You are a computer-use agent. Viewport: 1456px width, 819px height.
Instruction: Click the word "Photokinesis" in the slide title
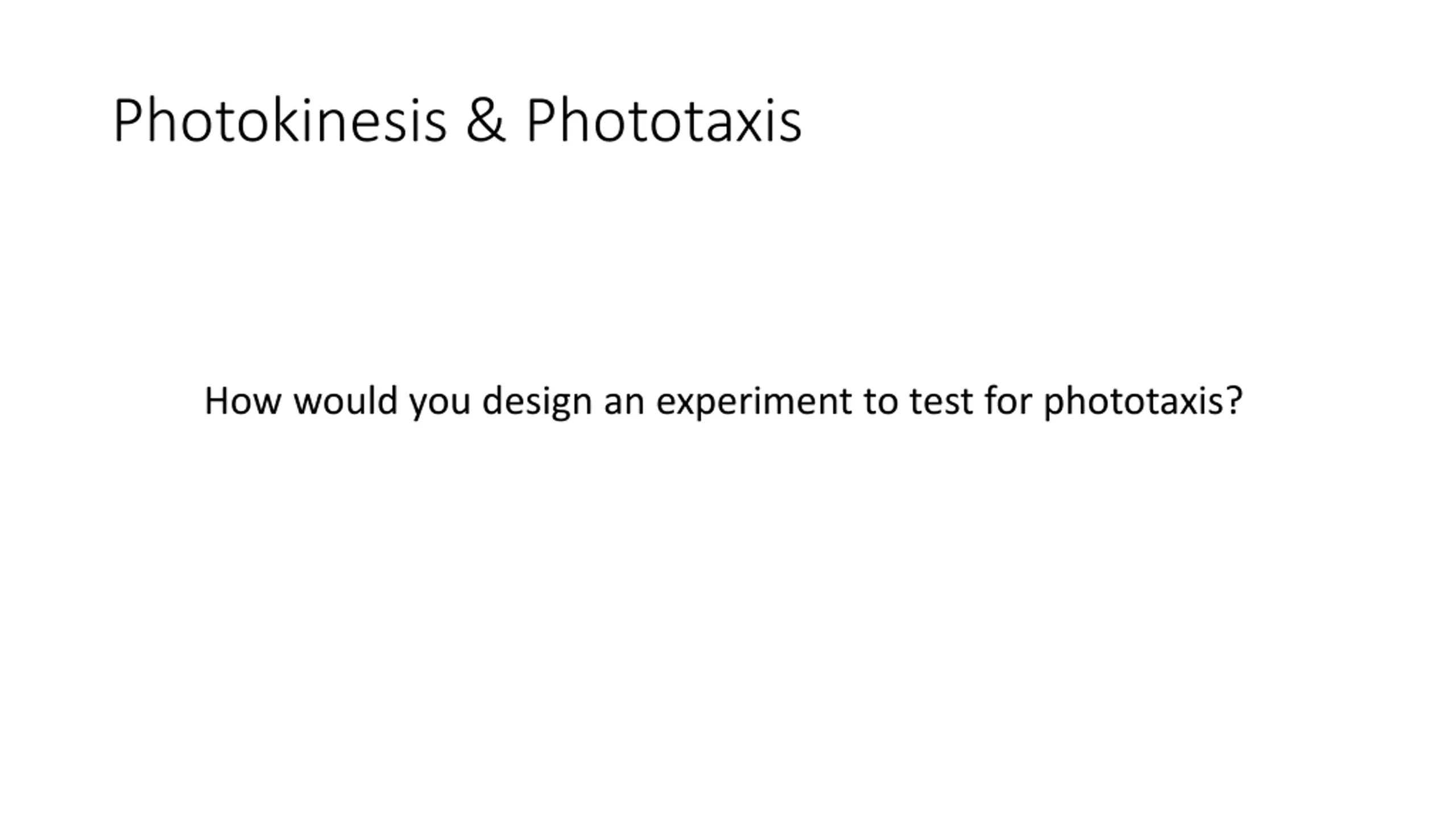[x=280, y=121]
